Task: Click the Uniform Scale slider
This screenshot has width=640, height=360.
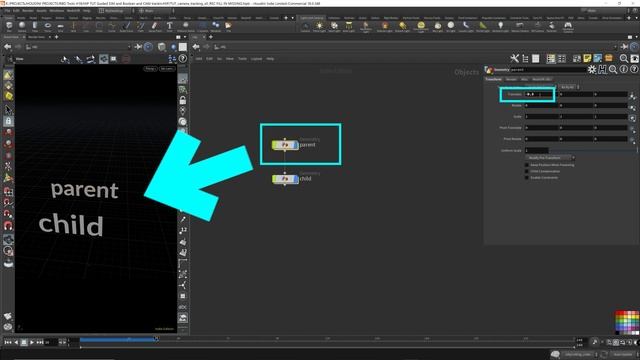Action: (x=593, y=151)
